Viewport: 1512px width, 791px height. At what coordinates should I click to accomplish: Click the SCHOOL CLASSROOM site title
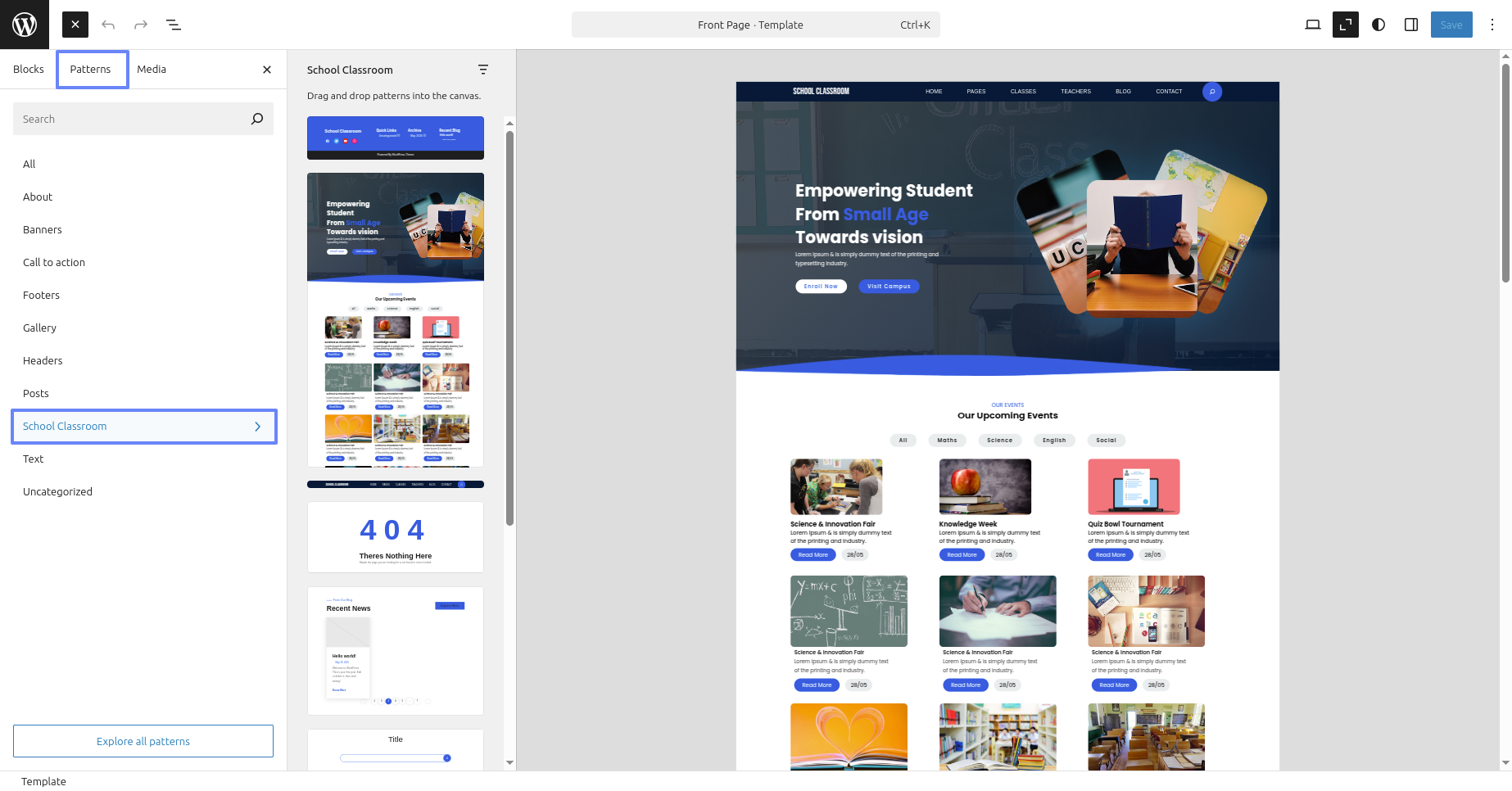821,92
